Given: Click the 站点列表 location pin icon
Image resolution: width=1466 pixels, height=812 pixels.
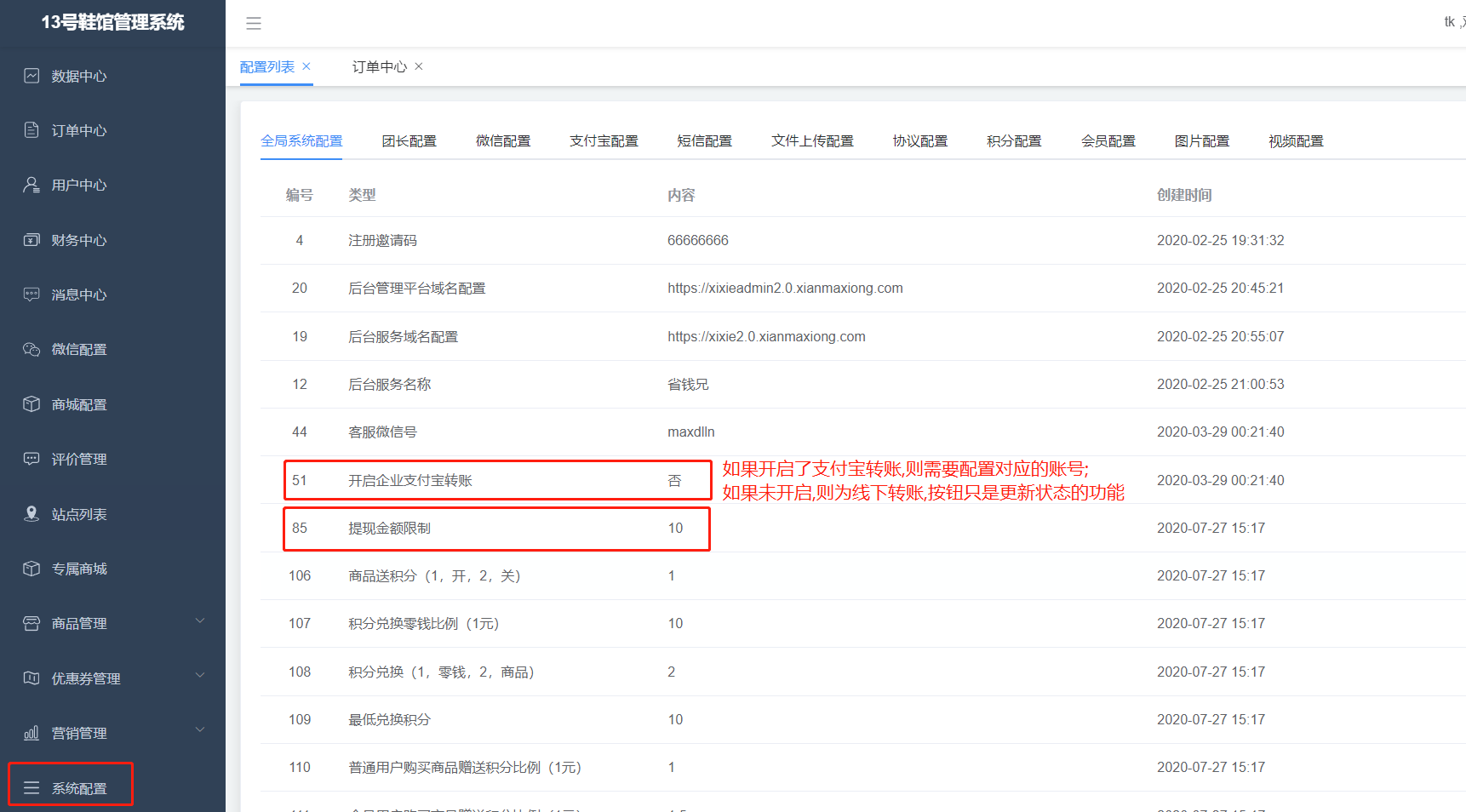Looking at the screenshot, I should (31, 514).
